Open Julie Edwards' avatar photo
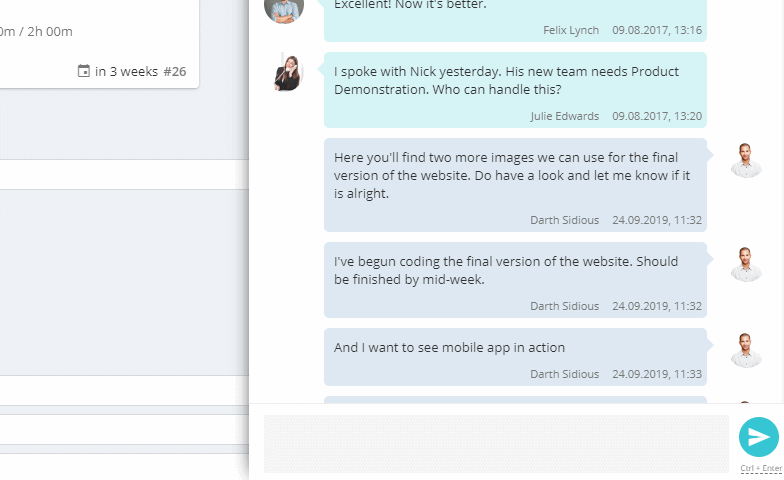784x480 pixels. click(x=288, y=72)
